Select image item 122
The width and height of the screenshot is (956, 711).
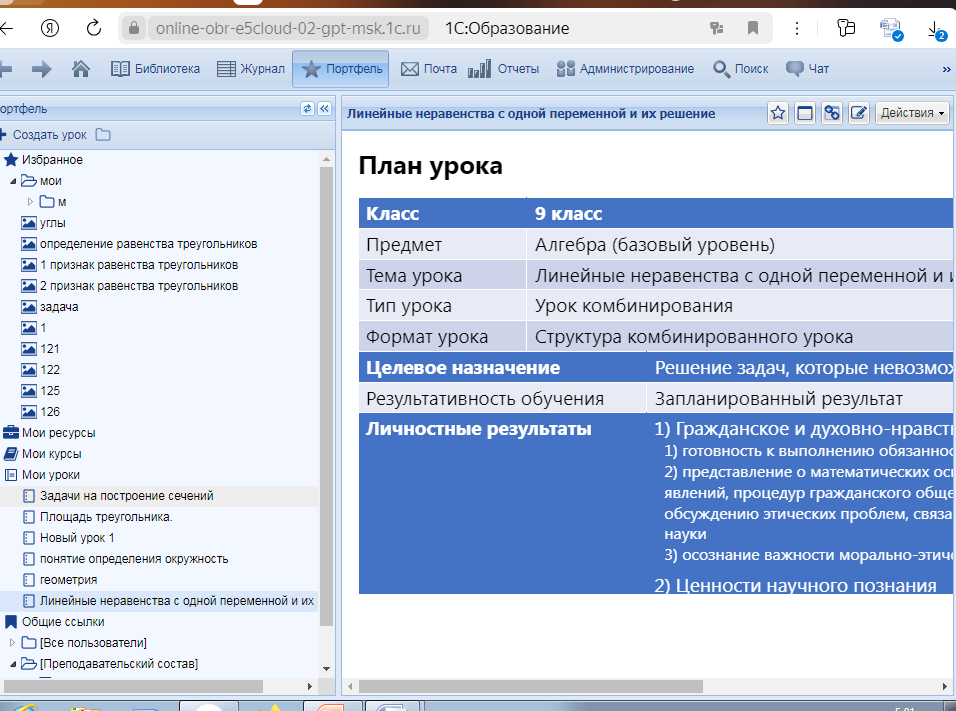tap(49, 370)
